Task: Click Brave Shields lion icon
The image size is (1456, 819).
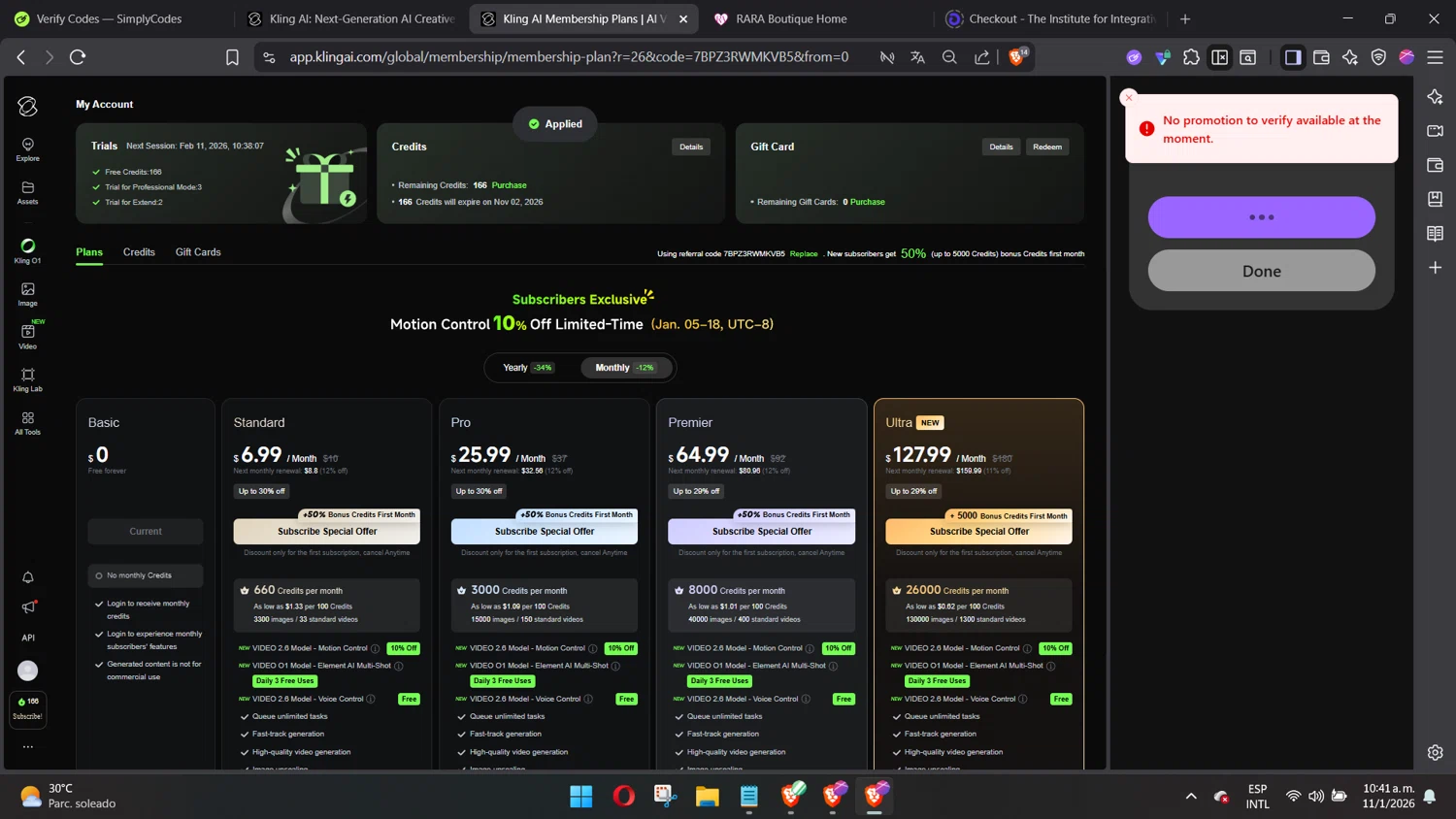Action: point(1017,57)
